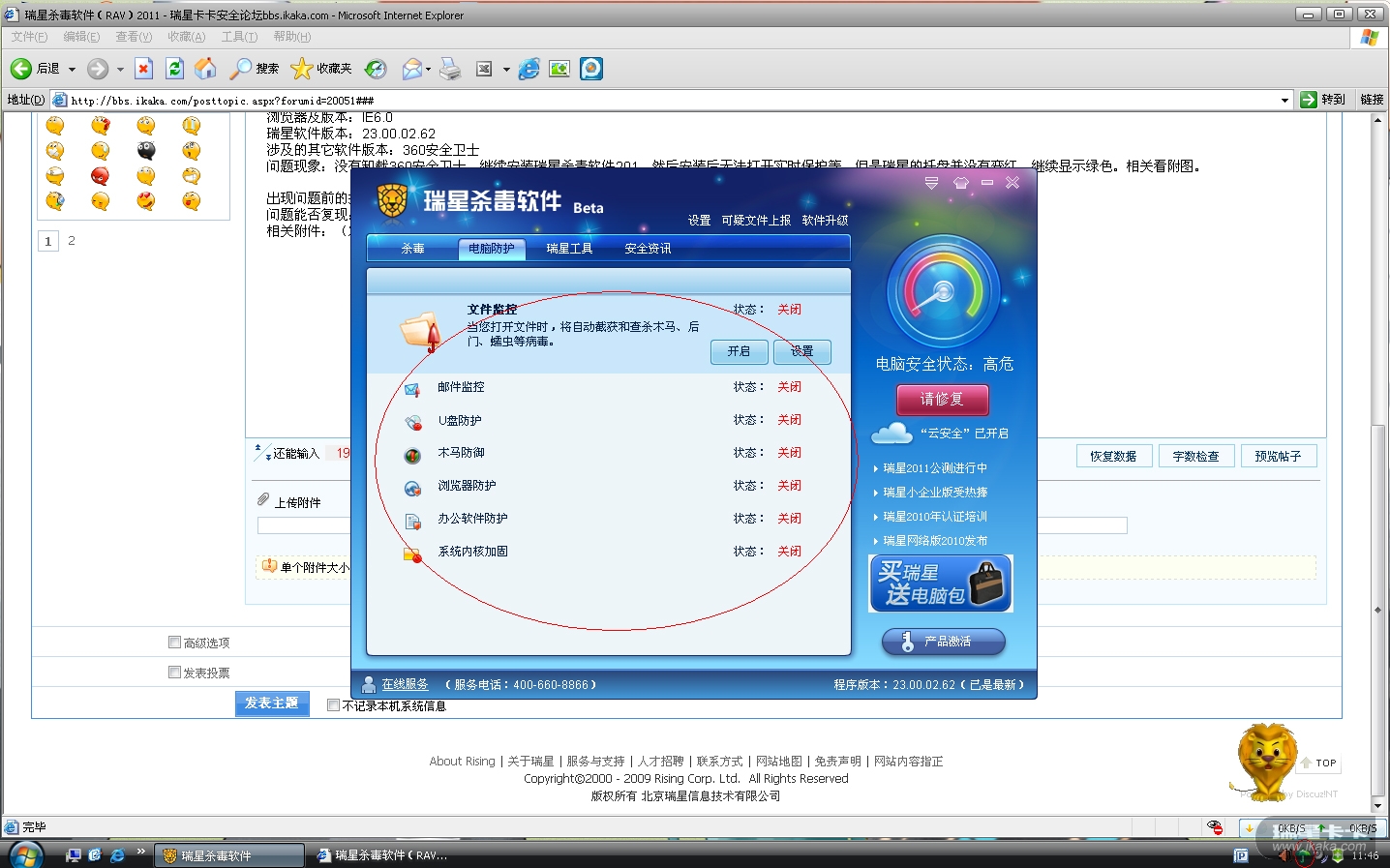Screen dimensions: 1390x868
Task: Expand the quick launch overflow chevron
Action: click(141, 852)
